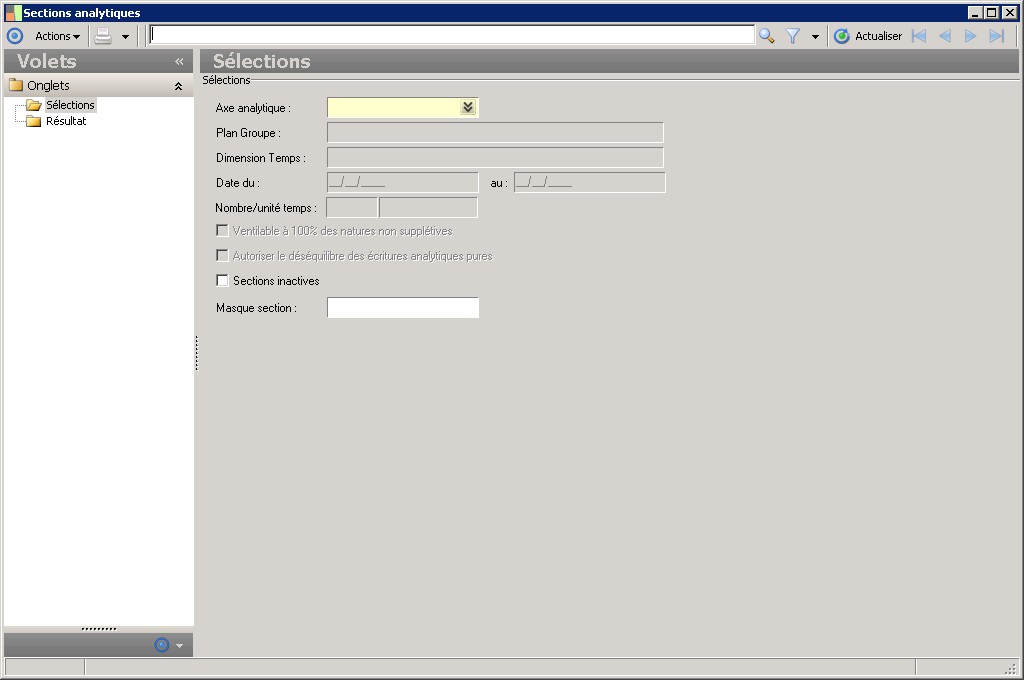Click the Date du field
Viewport: 1024px width, 680px height.
pyautogui.click(x=402, y=182)
